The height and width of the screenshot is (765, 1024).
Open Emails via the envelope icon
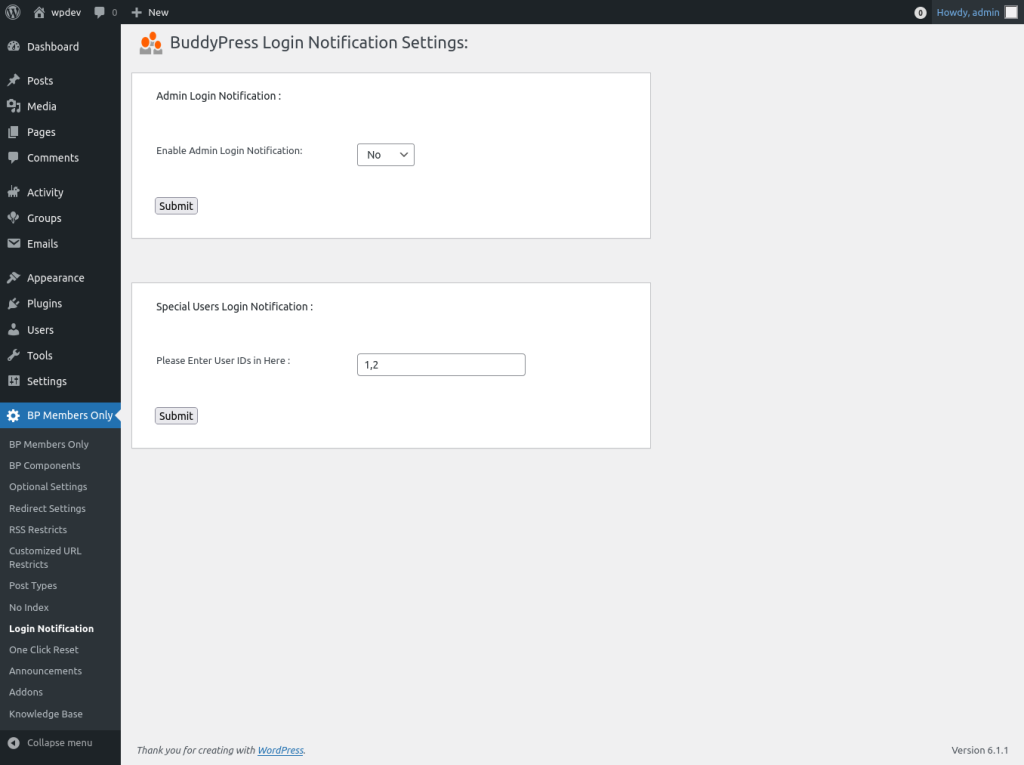coord(16,243)
